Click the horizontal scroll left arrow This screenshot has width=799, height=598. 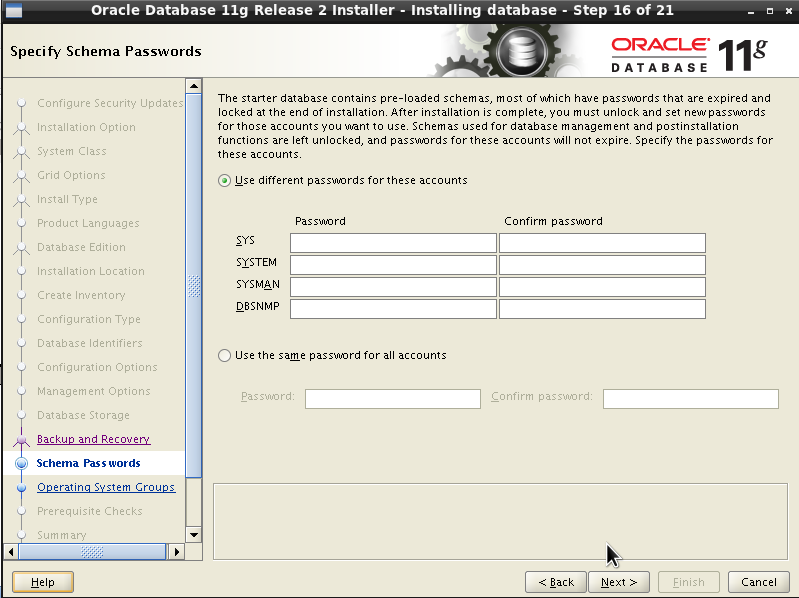tap(11, 552)
